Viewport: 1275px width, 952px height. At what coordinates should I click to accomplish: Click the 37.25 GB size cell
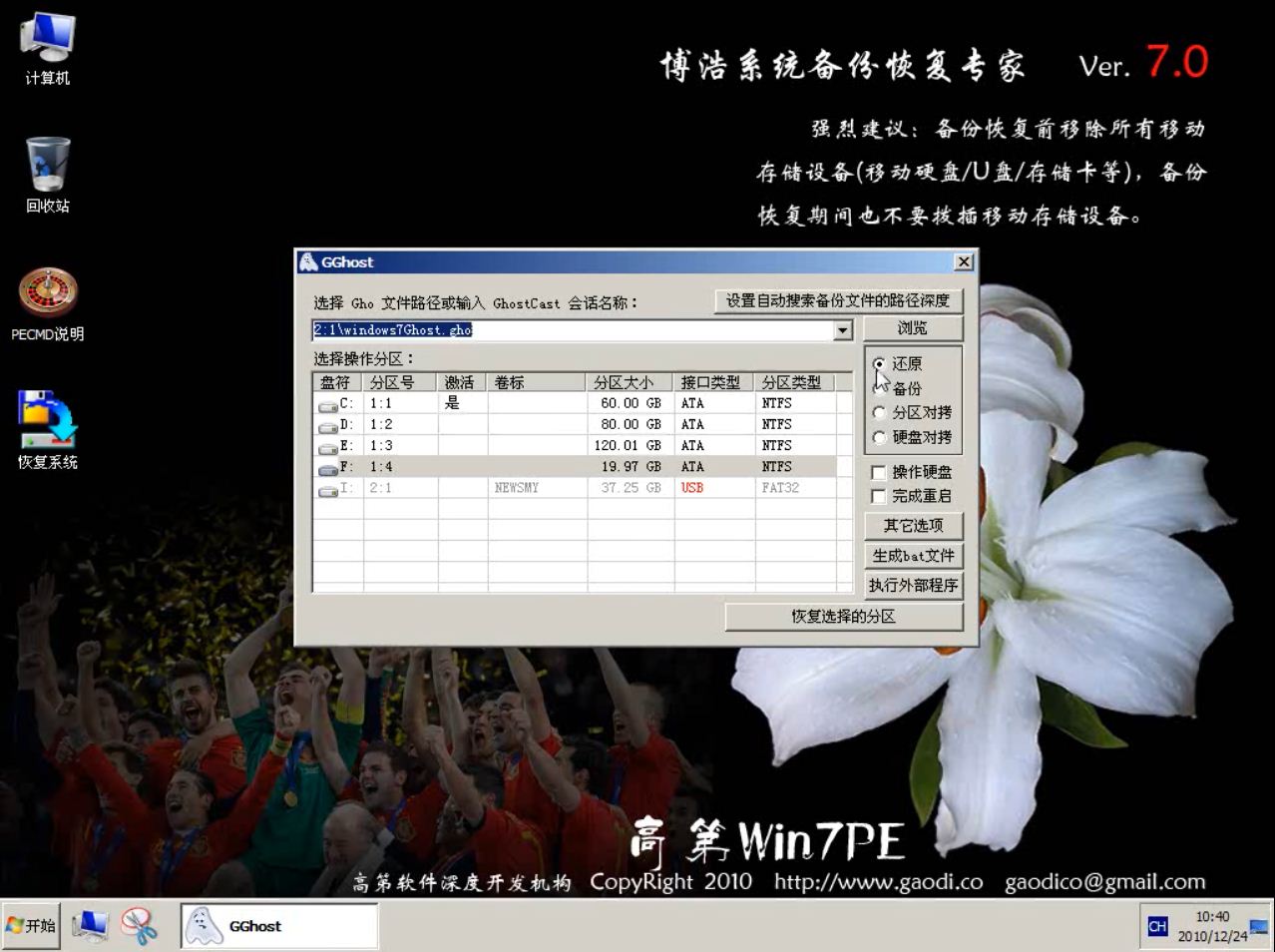(631, 488)
